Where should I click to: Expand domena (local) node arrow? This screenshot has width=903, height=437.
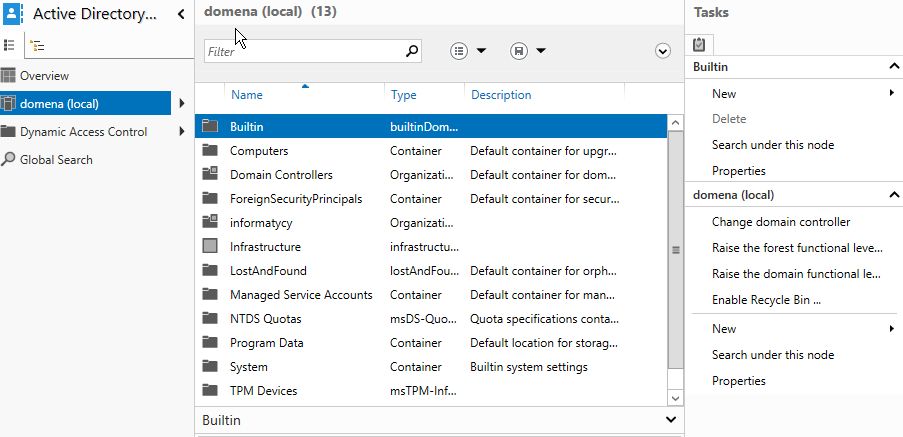pyautogui.click(x=182, y=104)
